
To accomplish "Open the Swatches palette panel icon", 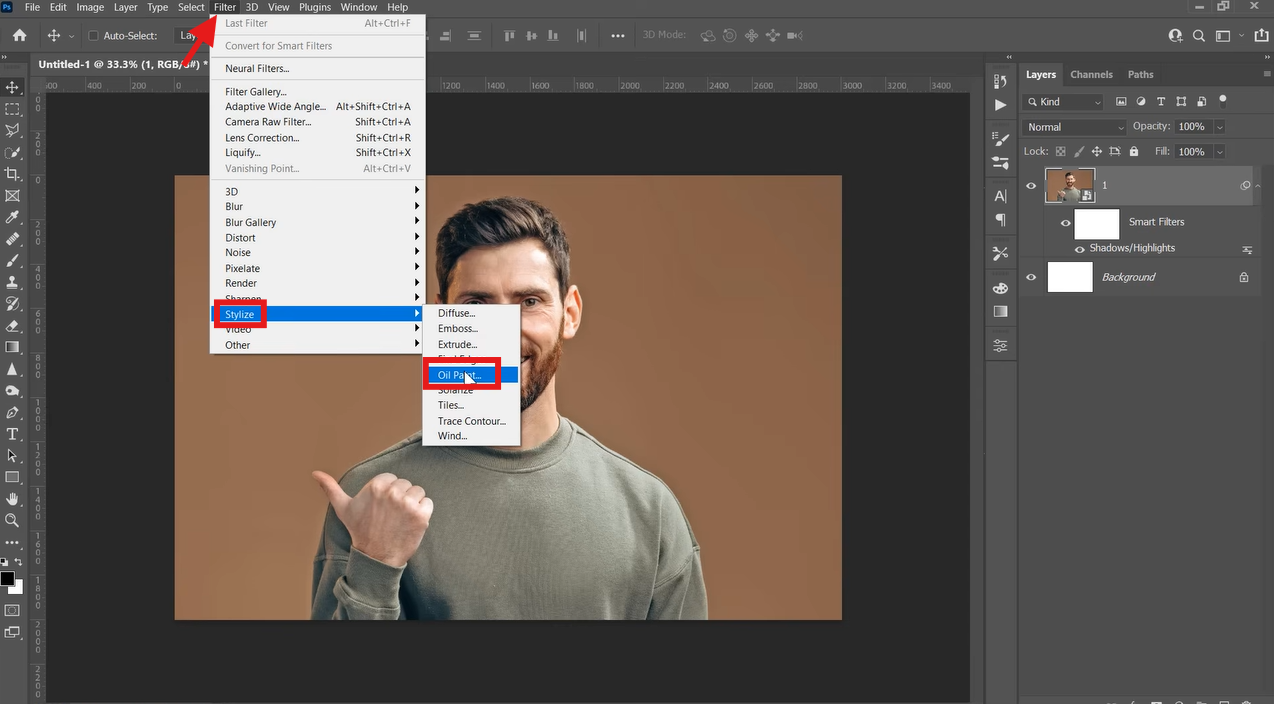I will (1000, 288).
